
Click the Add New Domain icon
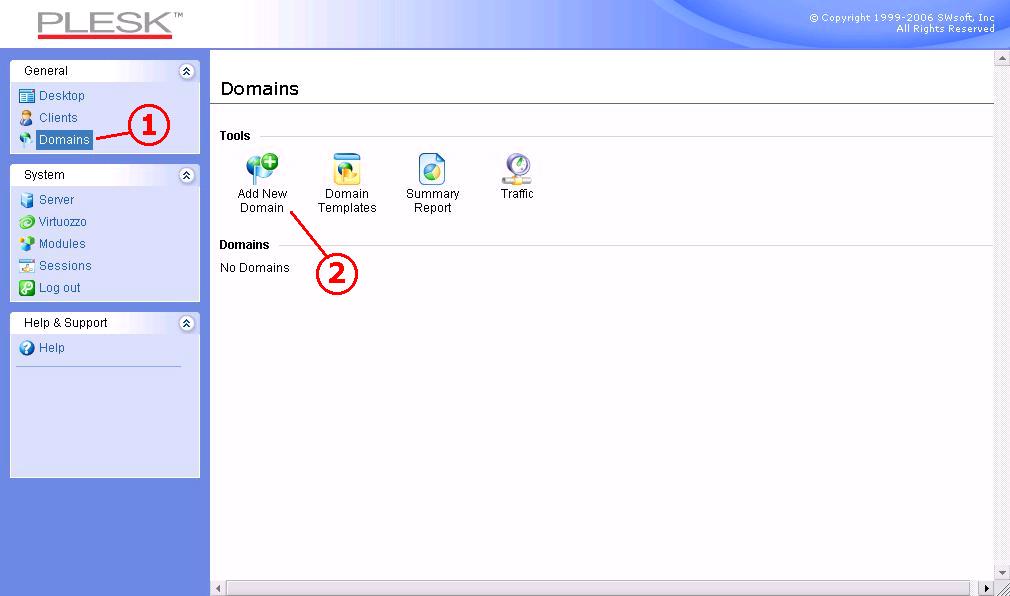point(262,168)
